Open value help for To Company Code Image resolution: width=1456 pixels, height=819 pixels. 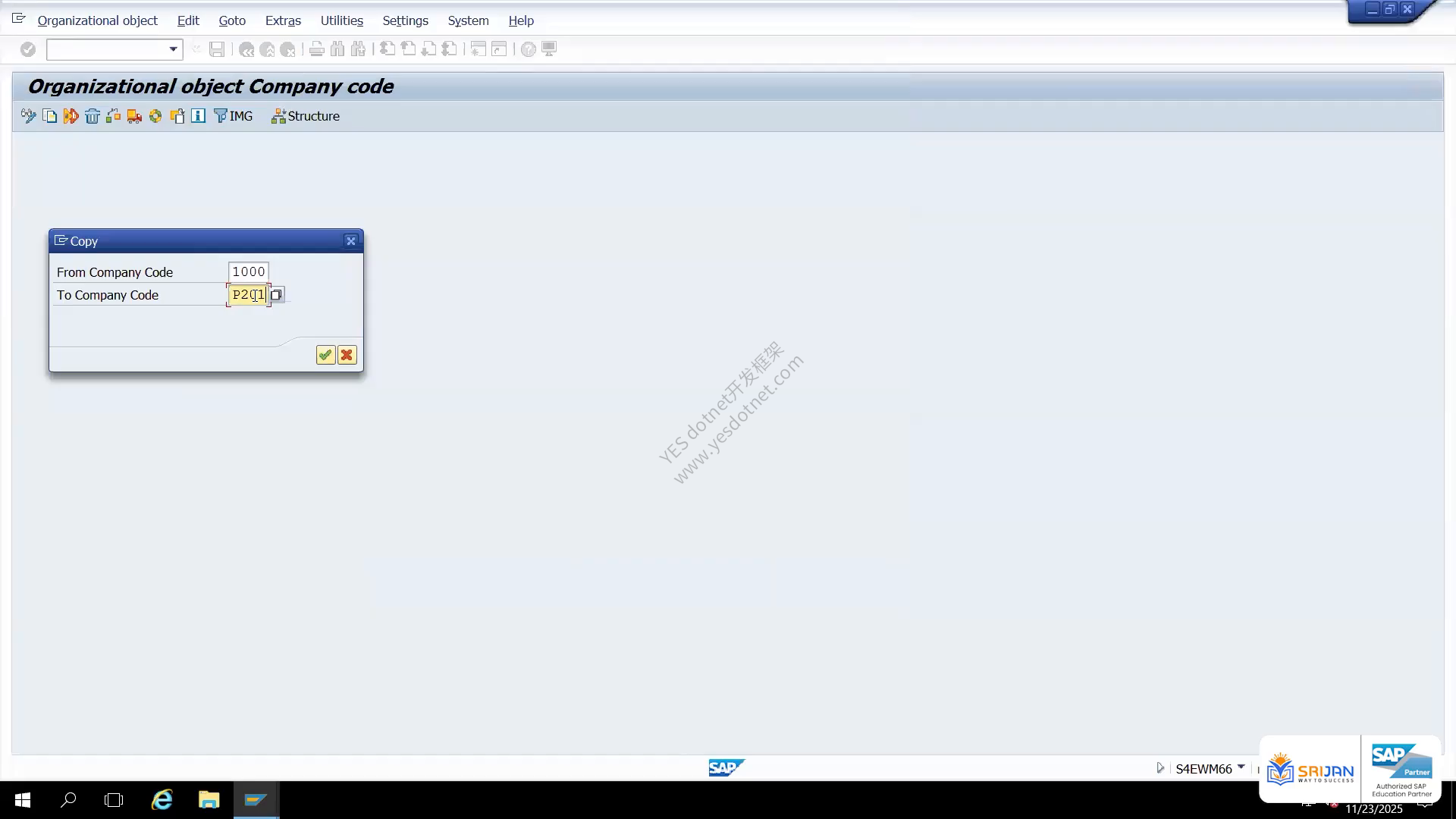pyautogui.click(x=277, y=295)
